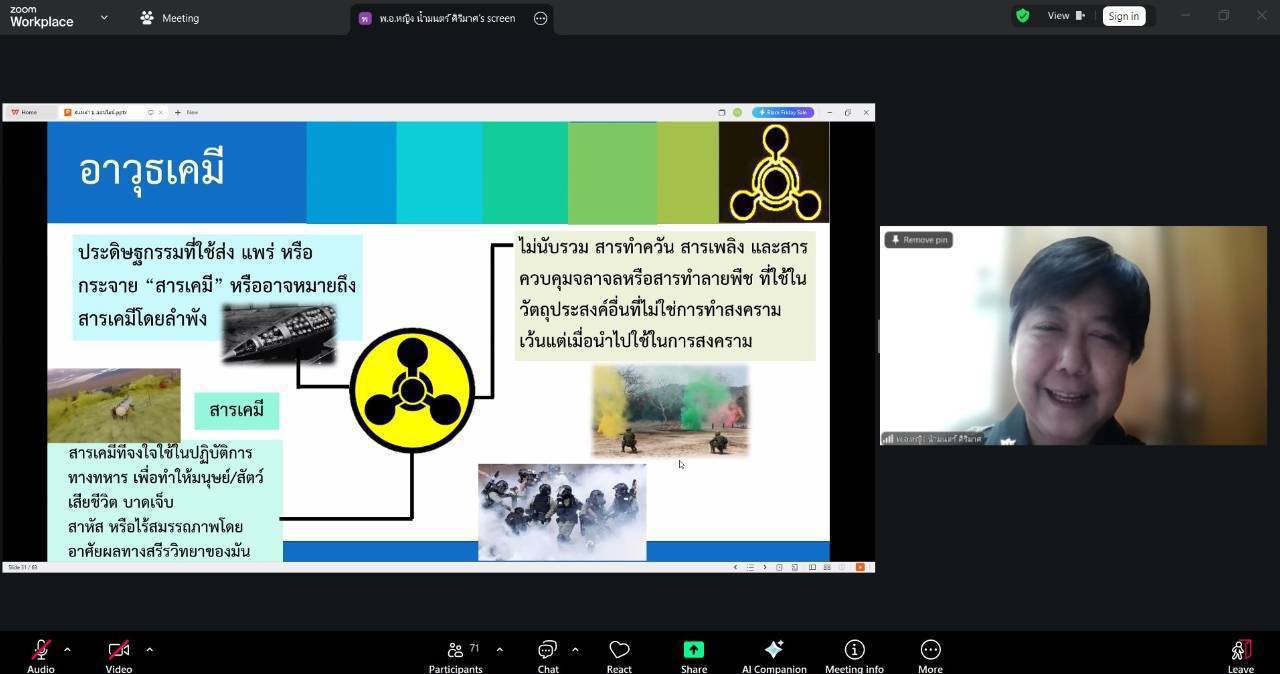Click Remove pin on speaker video
Viewport: 1280px width, 674px height.
point(918,240)
